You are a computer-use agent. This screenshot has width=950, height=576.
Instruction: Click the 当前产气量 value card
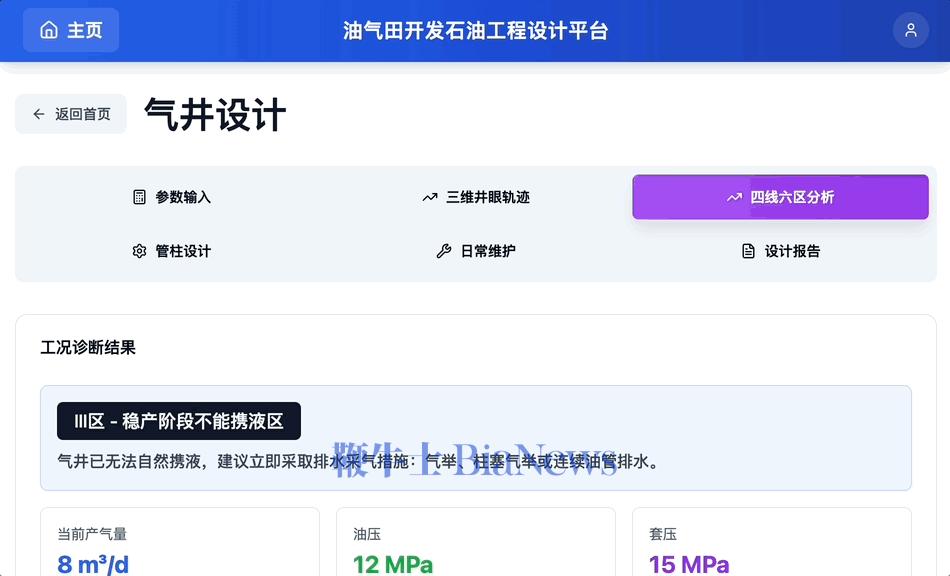tap(180, 545)
